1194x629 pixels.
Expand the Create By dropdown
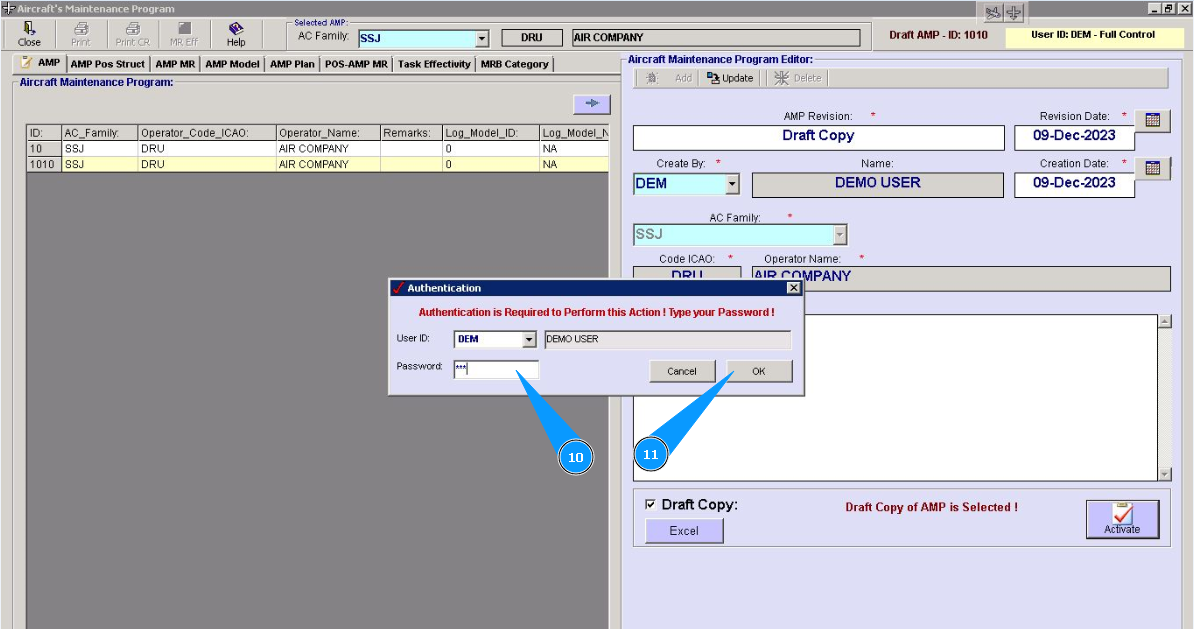732,184
